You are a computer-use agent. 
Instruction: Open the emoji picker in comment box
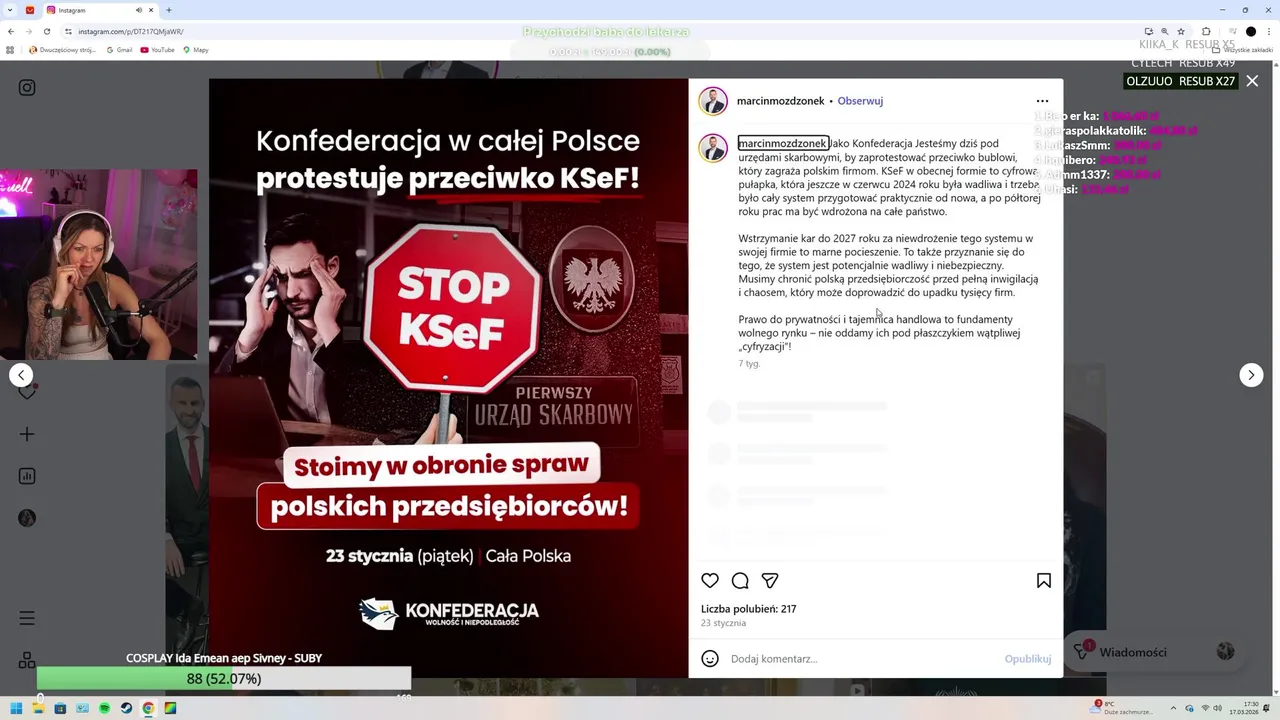coord(710,659)
